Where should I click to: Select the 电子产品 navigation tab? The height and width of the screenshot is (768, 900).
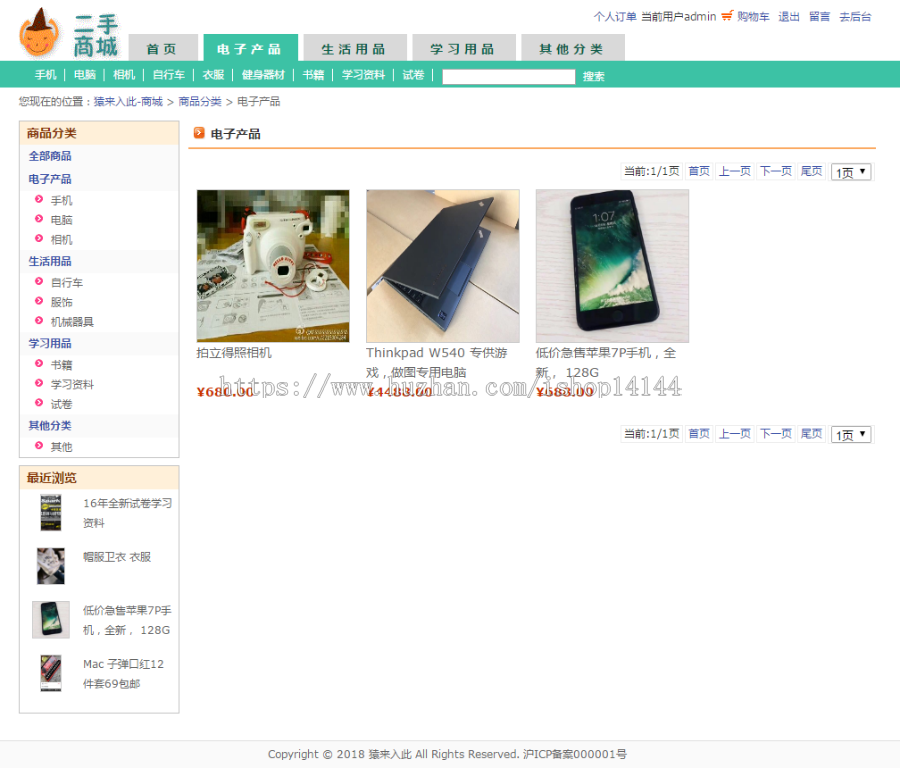click(x=250, y=48)
